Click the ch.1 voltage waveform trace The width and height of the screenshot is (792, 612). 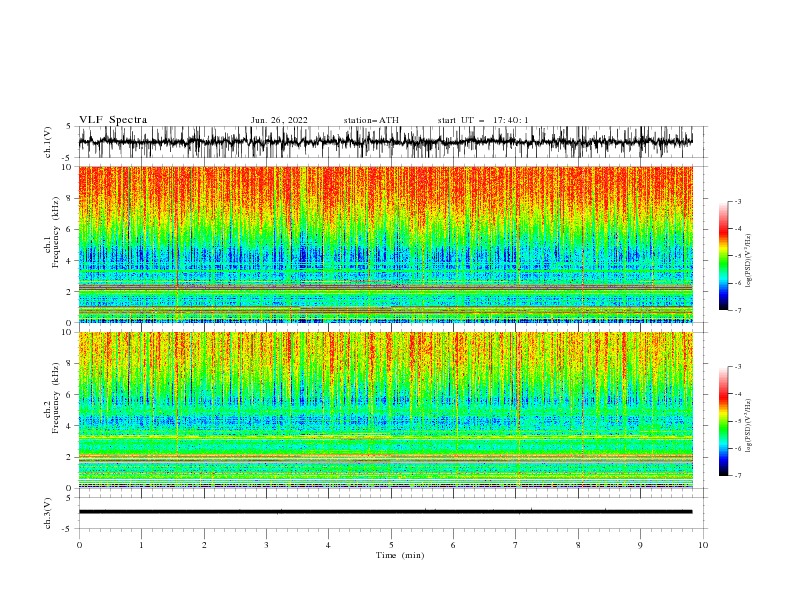click(x=385, y=142)
